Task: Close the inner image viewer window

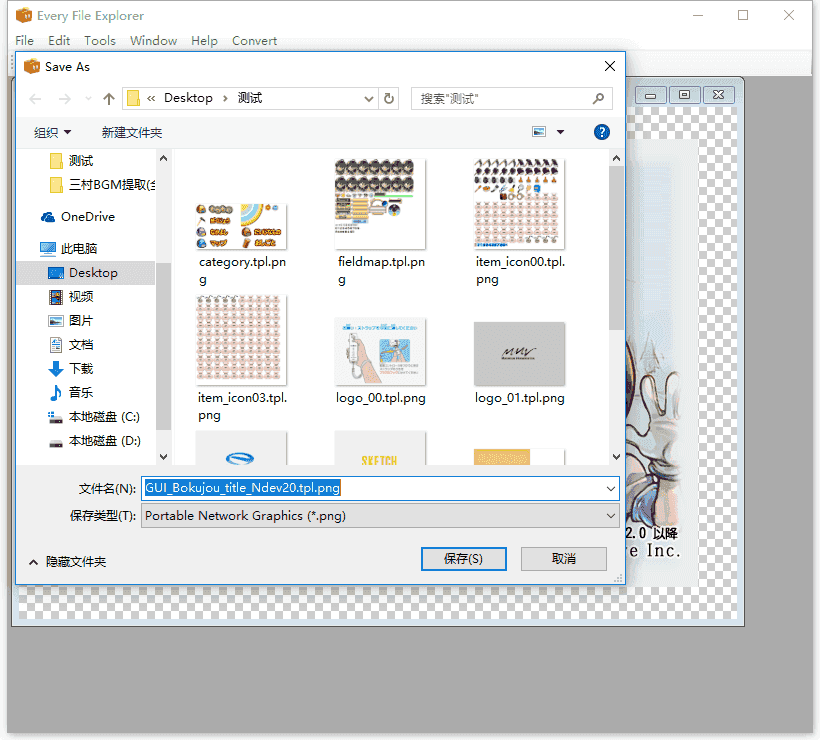Action: tap(719, 95)
